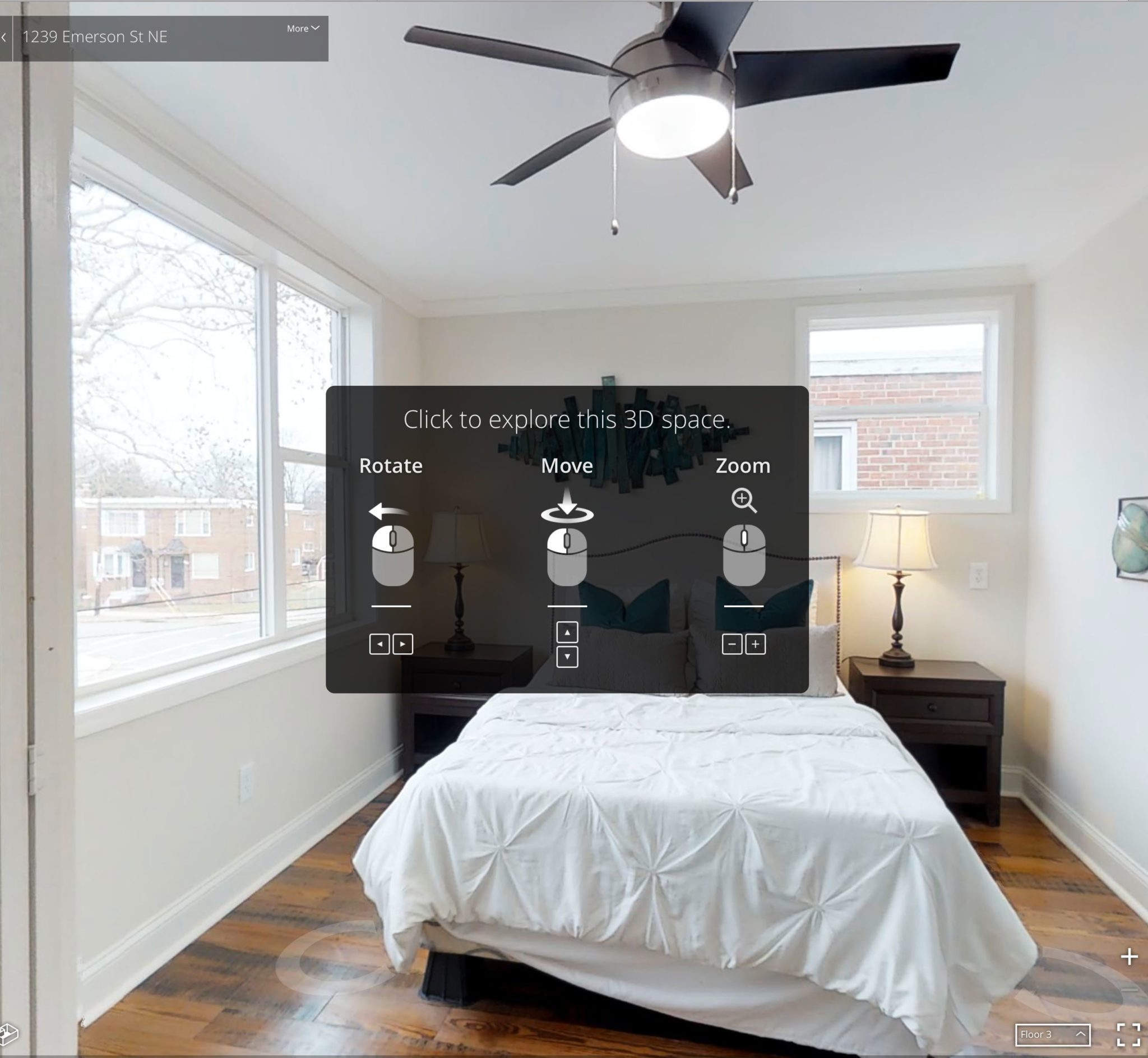Click the add waypoint plus button
The height and width of the screenshot is (1058, 1148).
tap(1127, 953)
